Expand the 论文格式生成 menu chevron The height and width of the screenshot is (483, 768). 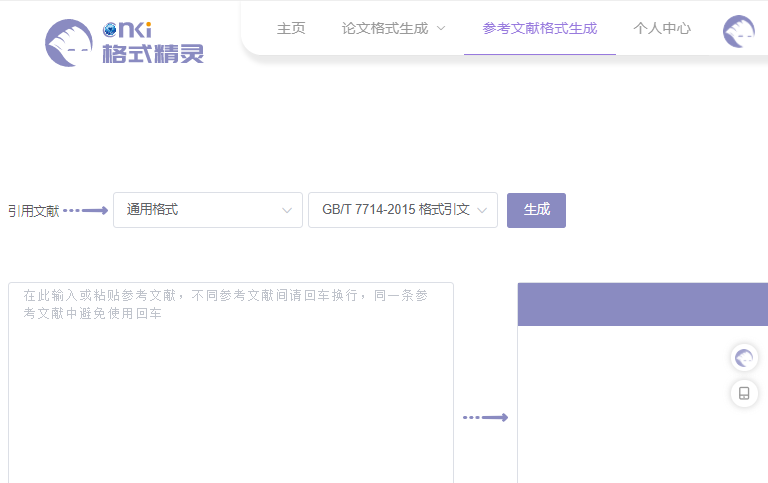441,29
